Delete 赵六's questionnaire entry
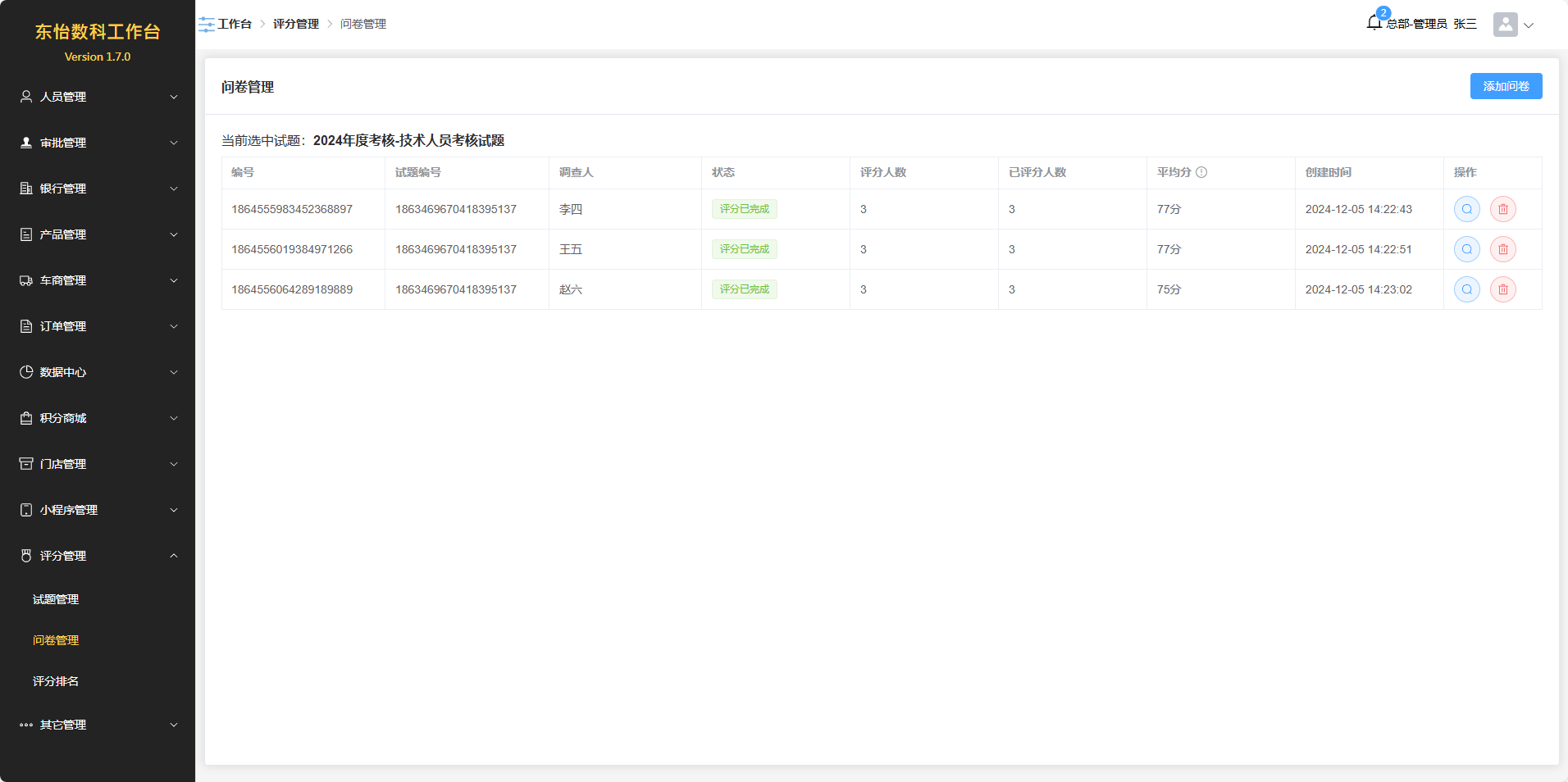1568x782 pixels. [x=1502, y=289]
